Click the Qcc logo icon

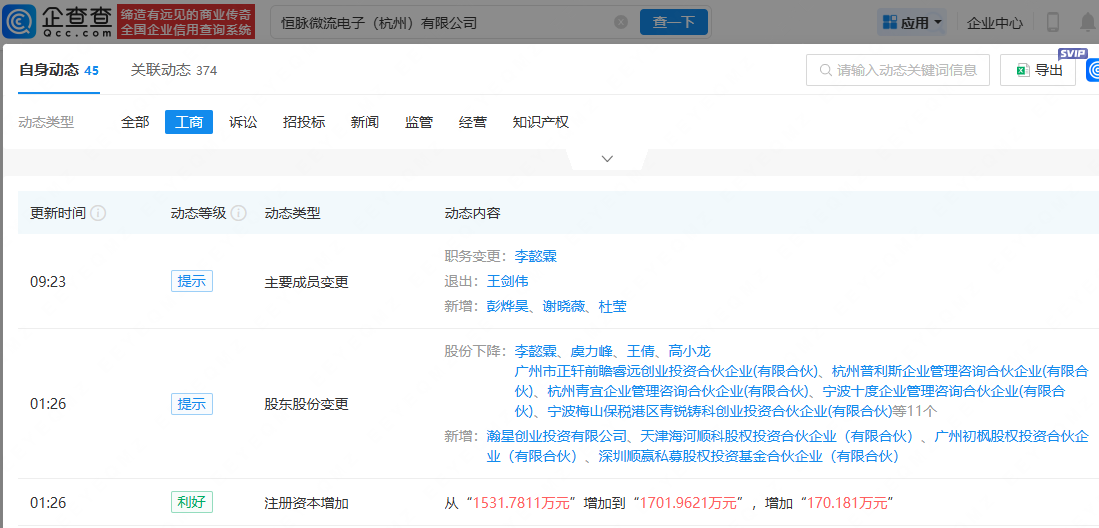(x=17, y=22)
